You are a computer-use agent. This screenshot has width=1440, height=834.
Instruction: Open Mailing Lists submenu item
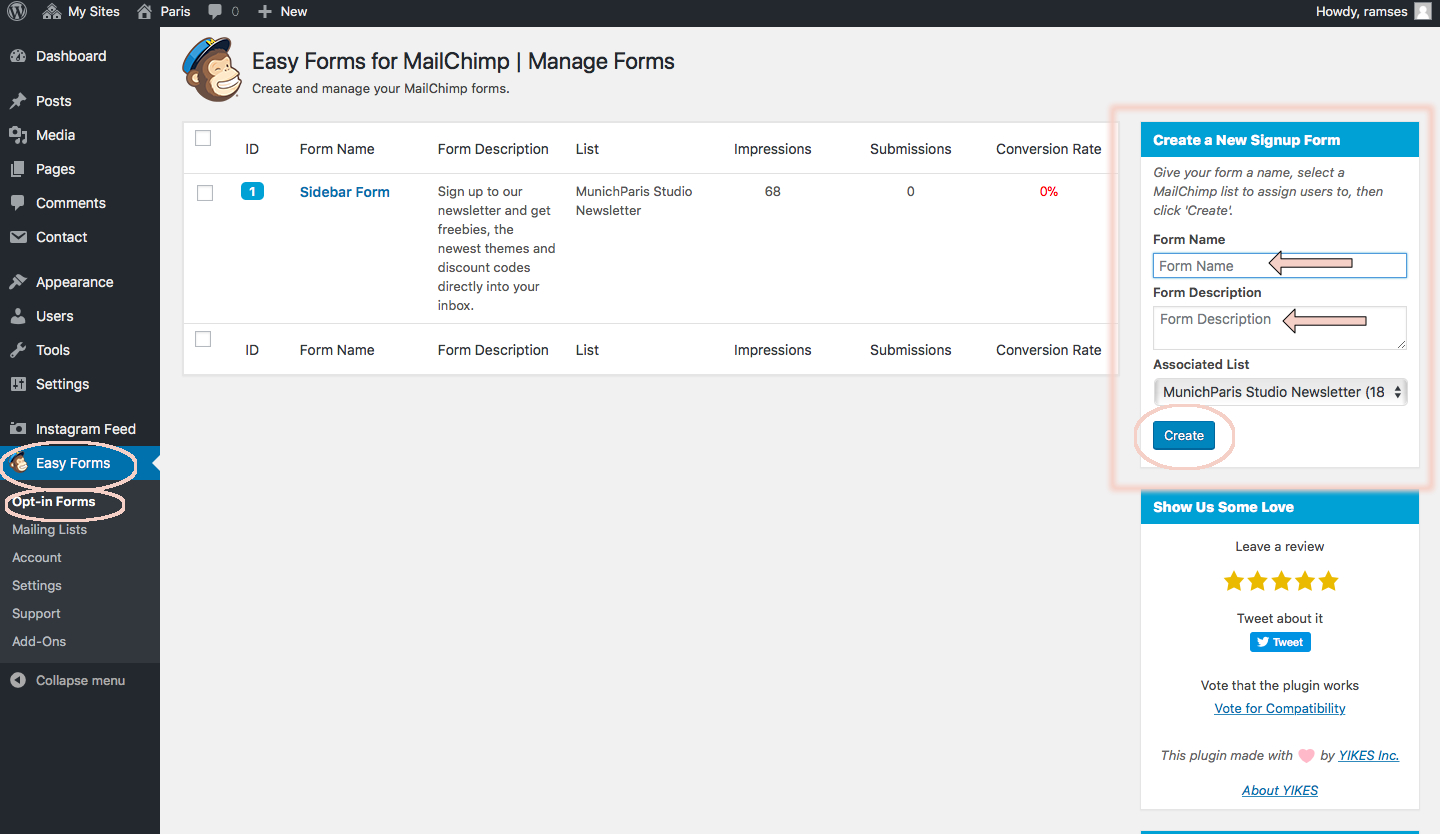[x=49, y=530]
